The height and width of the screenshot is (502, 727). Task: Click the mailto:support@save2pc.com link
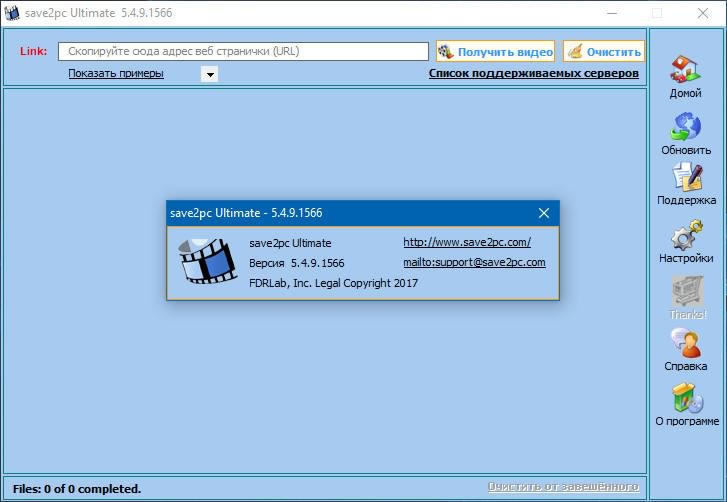pos(474,262)
